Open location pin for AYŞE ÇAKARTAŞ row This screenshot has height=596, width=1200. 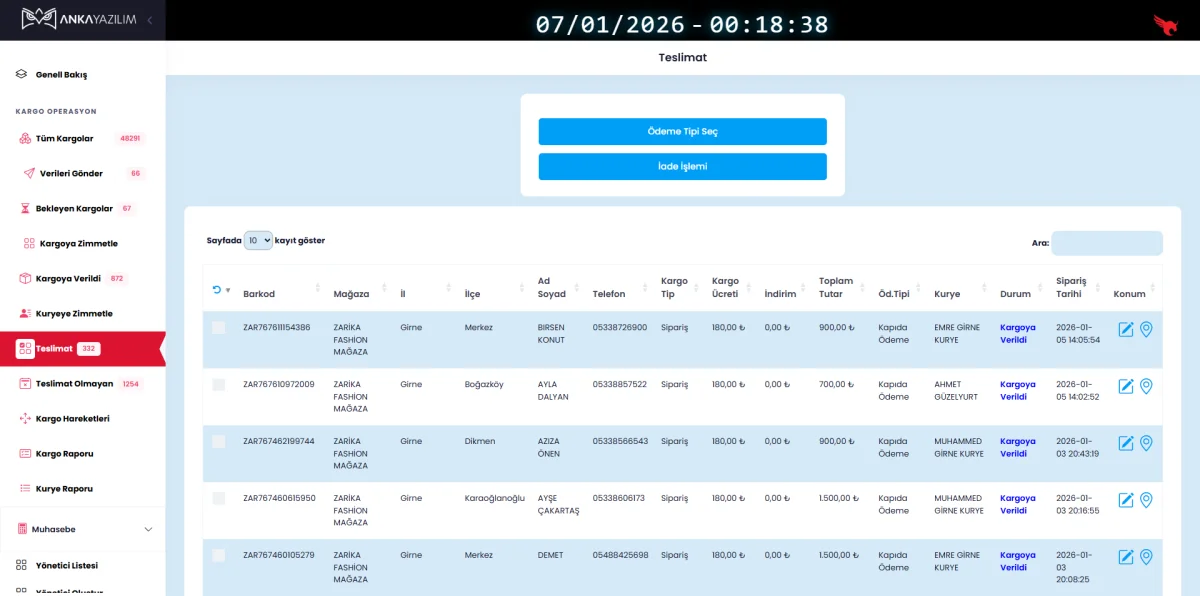click(x=1146, y=500)
